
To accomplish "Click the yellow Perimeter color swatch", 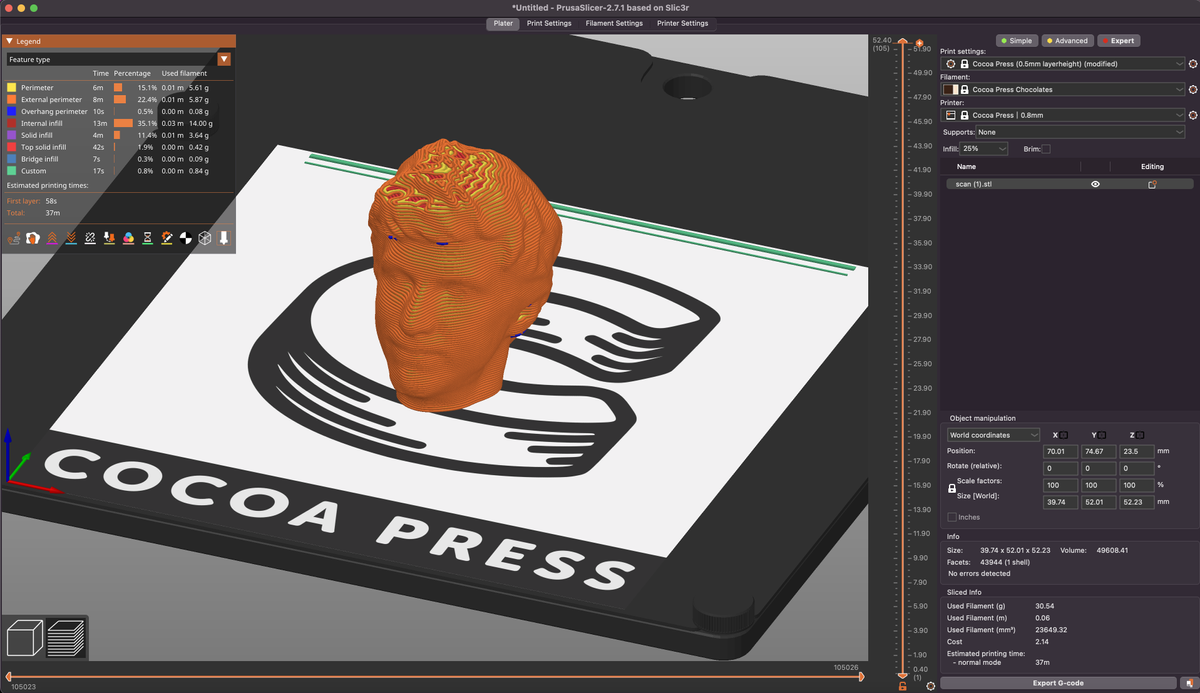I will pos(12,88).
